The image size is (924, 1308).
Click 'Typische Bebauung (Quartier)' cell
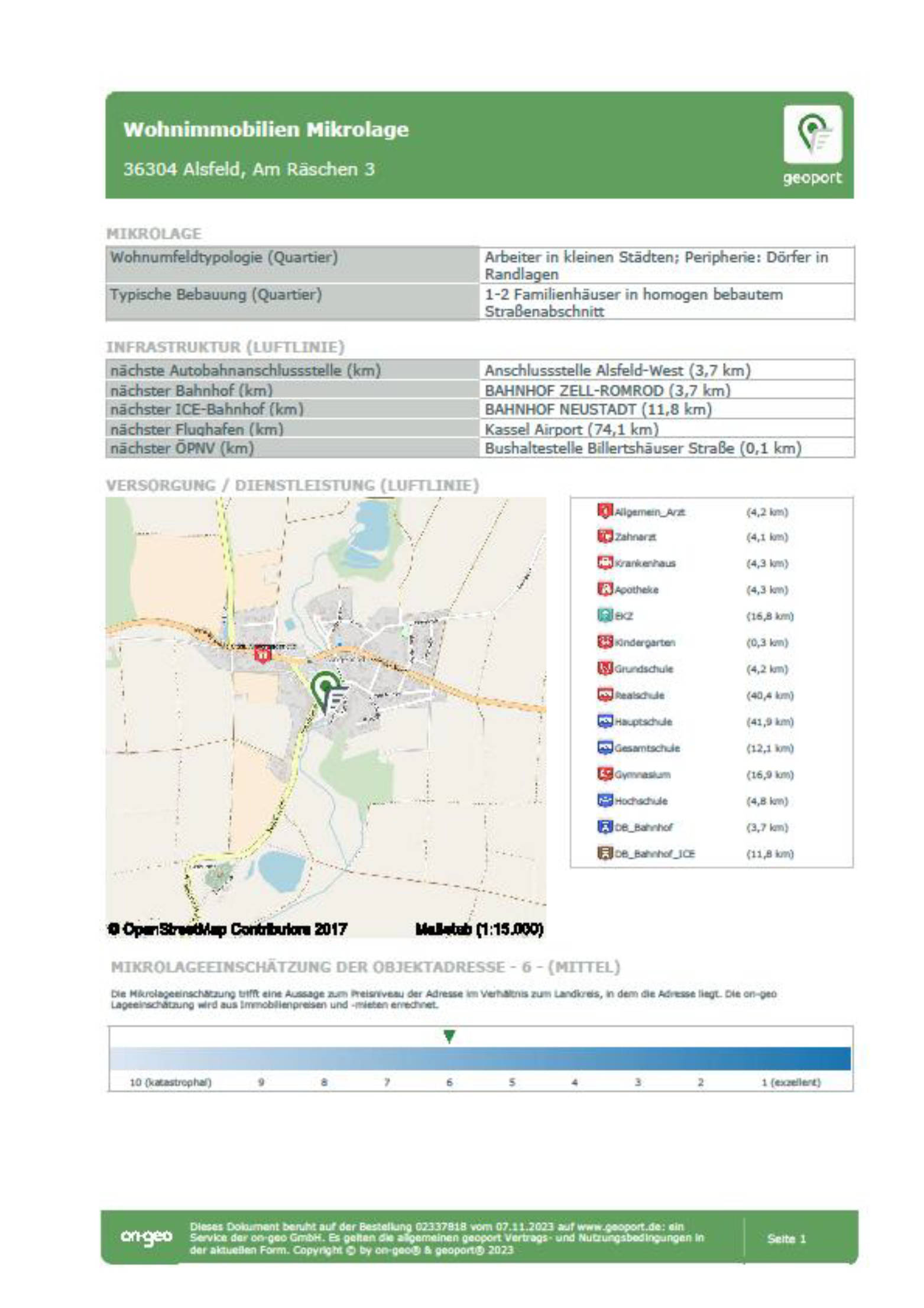click(x=293, y=302)
